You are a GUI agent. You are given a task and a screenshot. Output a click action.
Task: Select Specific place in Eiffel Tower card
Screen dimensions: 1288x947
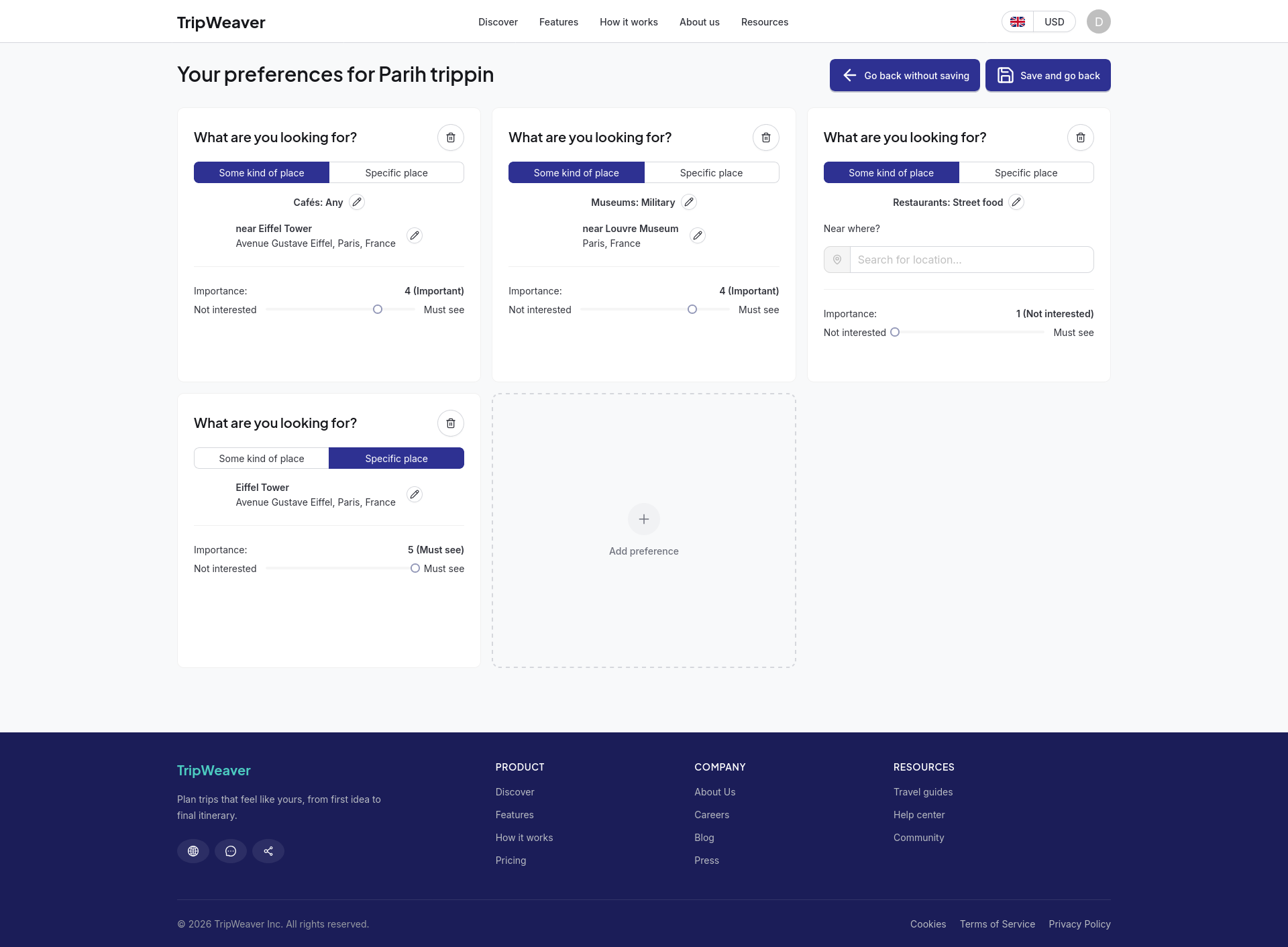[x=396, y=458]
